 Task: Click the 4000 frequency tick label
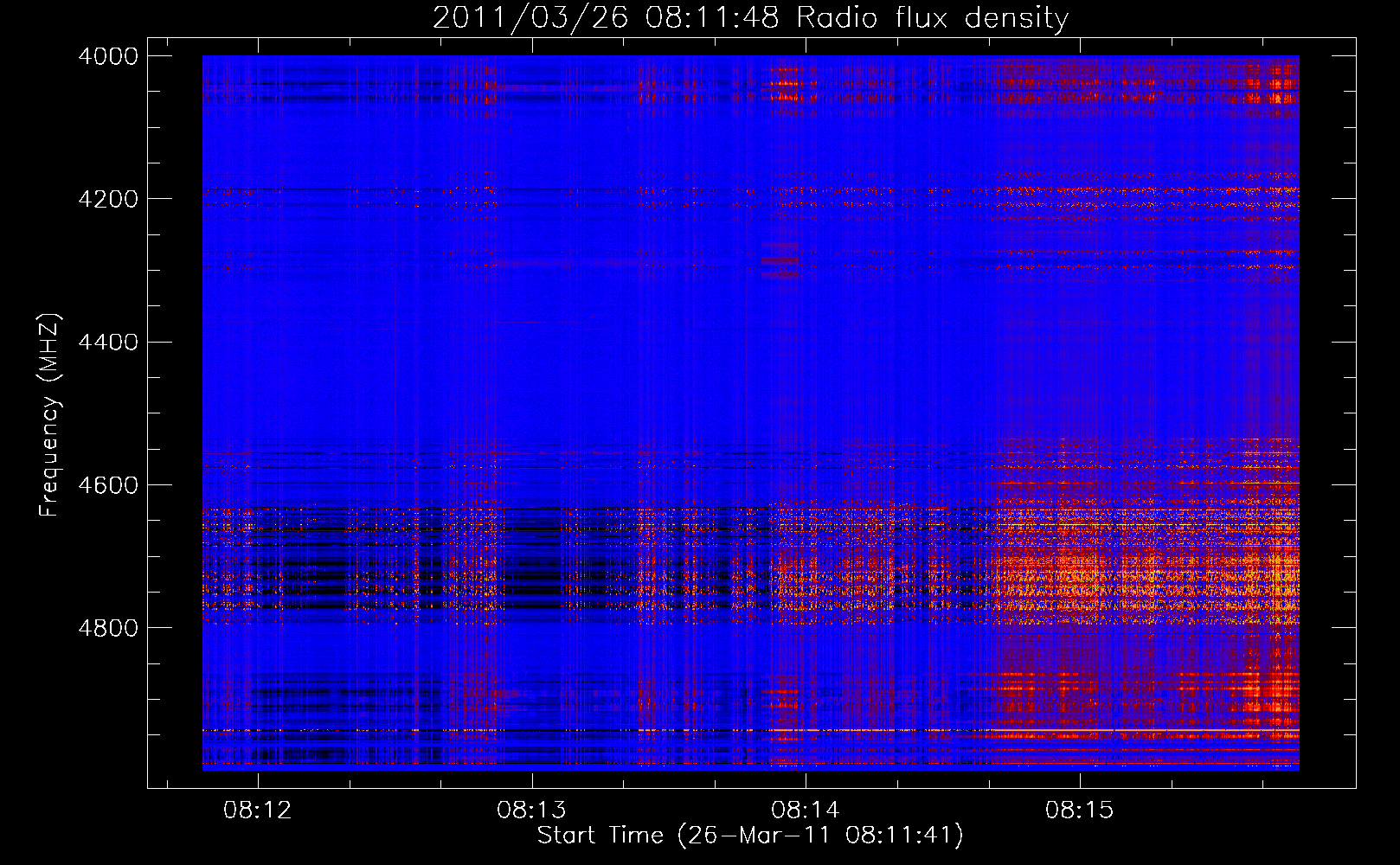108,56
